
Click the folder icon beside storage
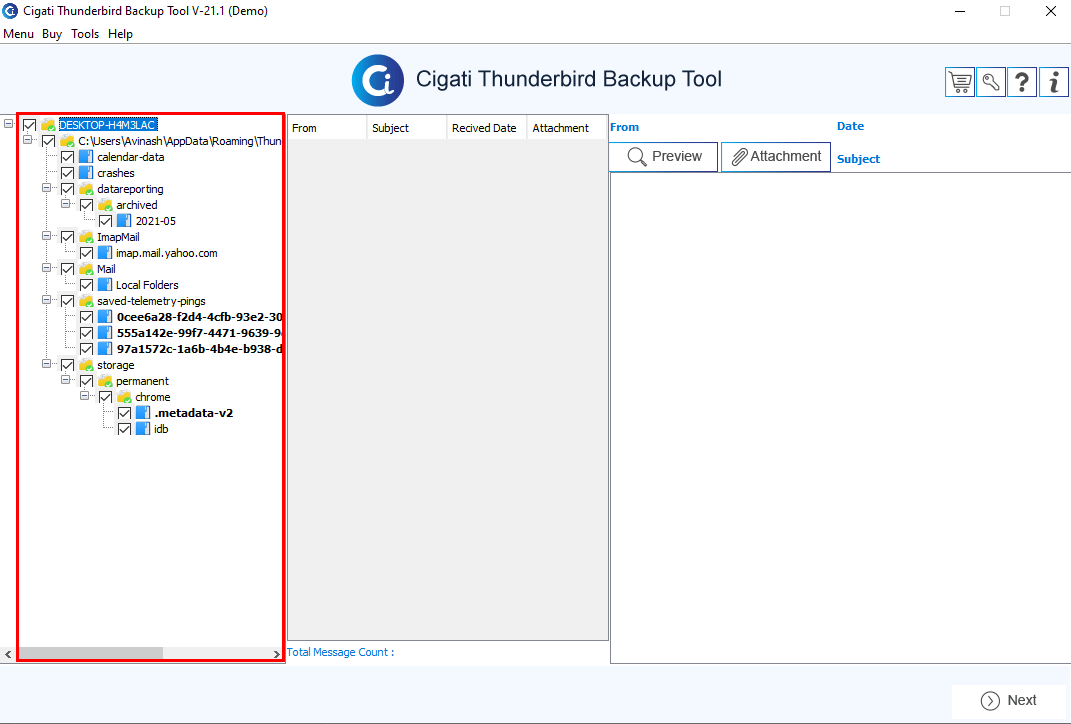86,365
